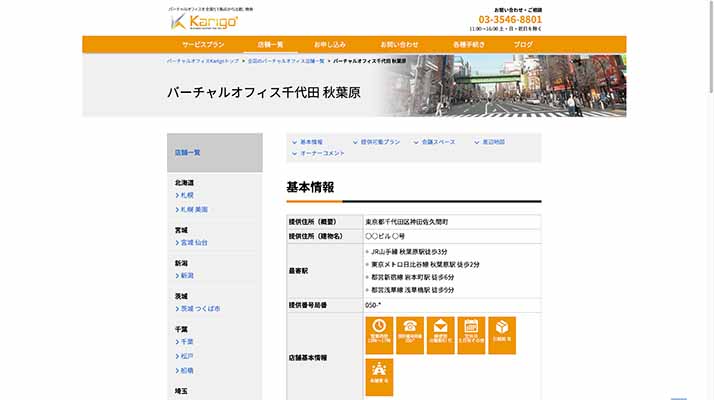The image size is (714, 400).
Task: Open the ブログ menu item
Action: click(523, 45)
